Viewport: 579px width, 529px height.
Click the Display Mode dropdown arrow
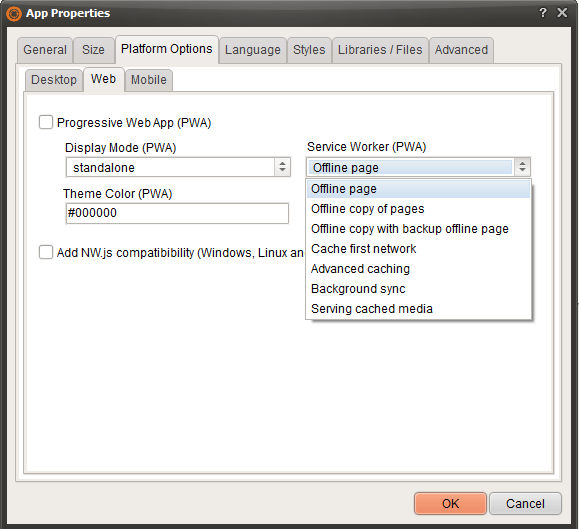coord(282,167)
